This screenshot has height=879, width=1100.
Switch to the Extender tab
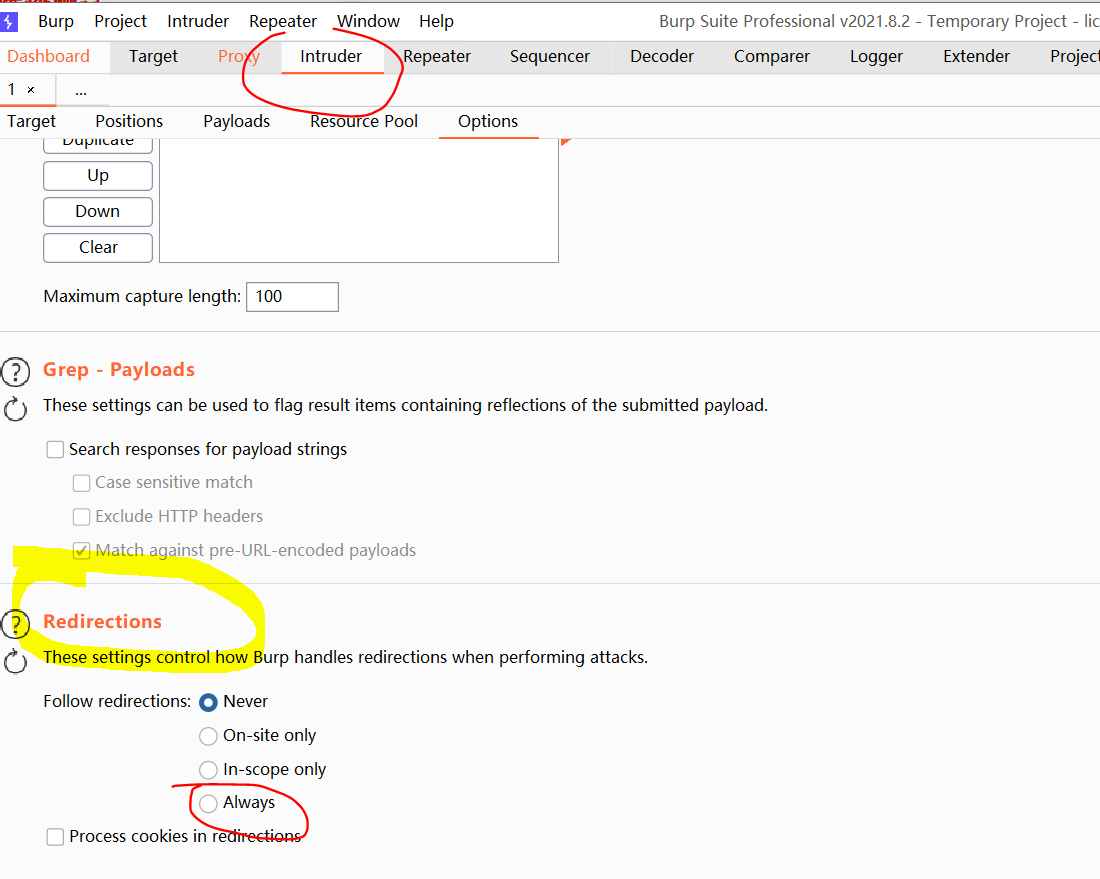click(977, 56)
